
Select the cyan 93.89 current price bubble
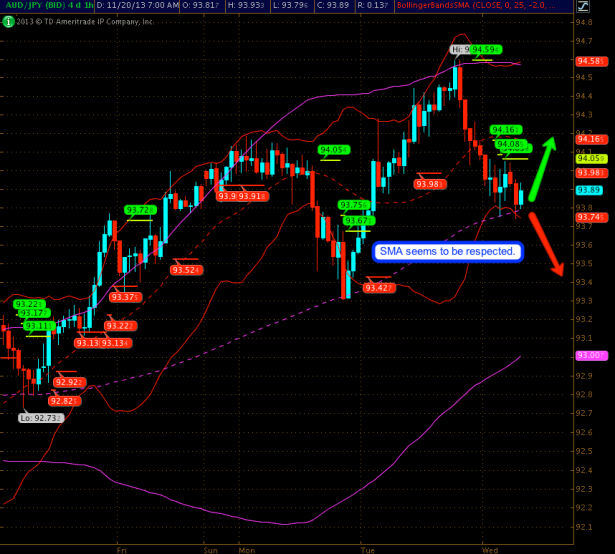pyautogui.click(x=588, y=190)
